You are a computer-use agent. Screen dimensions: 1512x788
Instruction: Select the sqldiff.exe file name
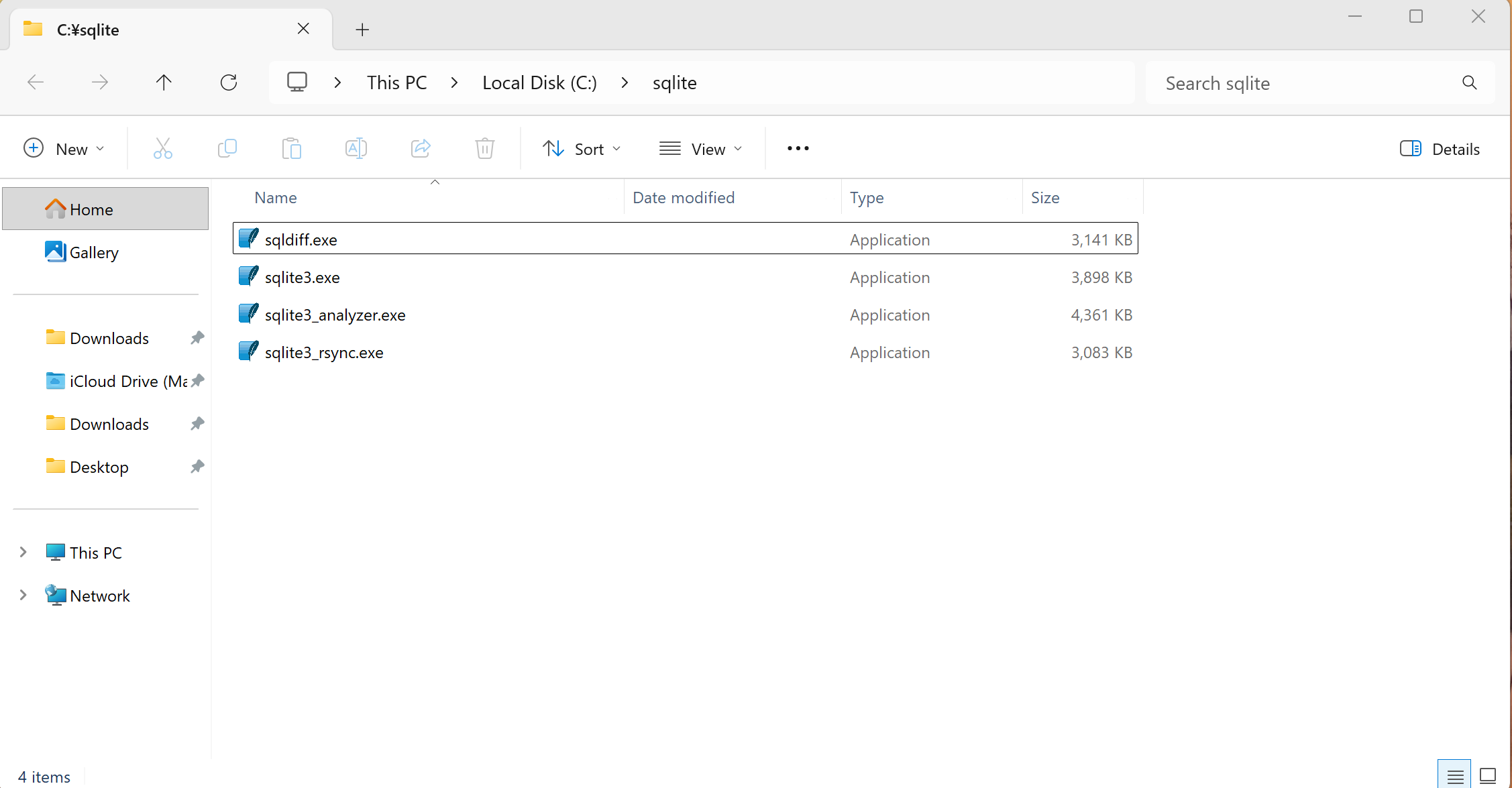pos(301,239)
